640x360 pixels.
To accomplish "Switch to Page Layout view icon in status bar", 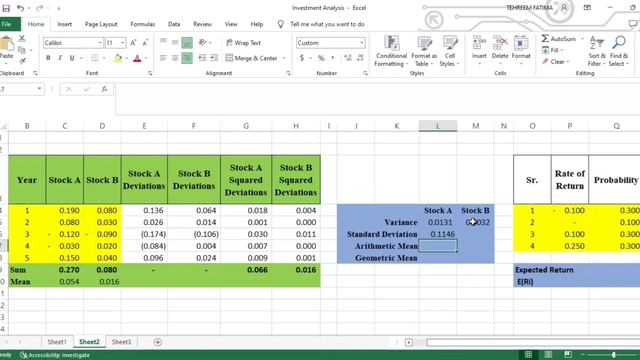I will click(548, 355).
